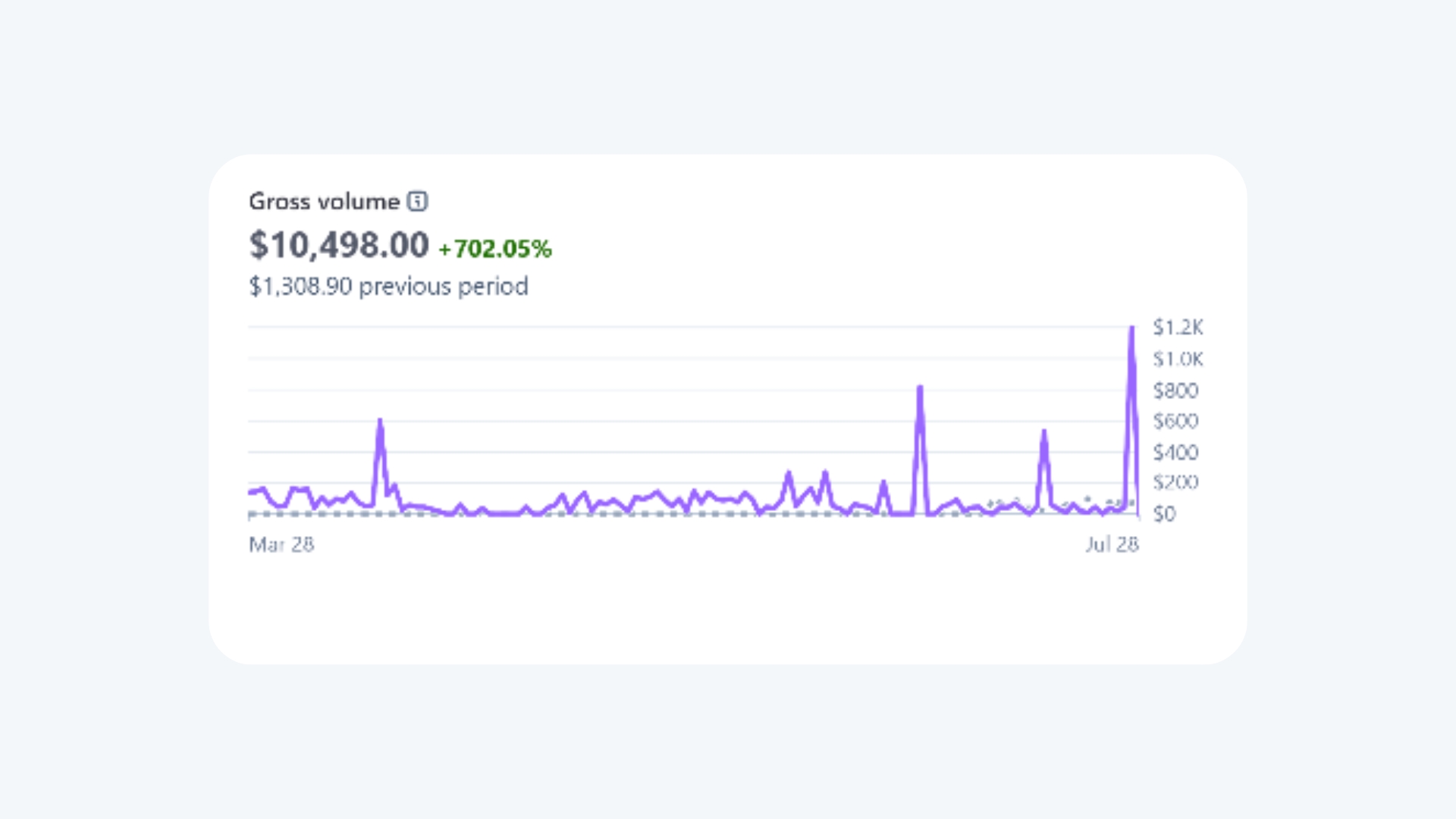Click the $200 axis label
Screen dimensions: 1456x819
pos(1175,482)
